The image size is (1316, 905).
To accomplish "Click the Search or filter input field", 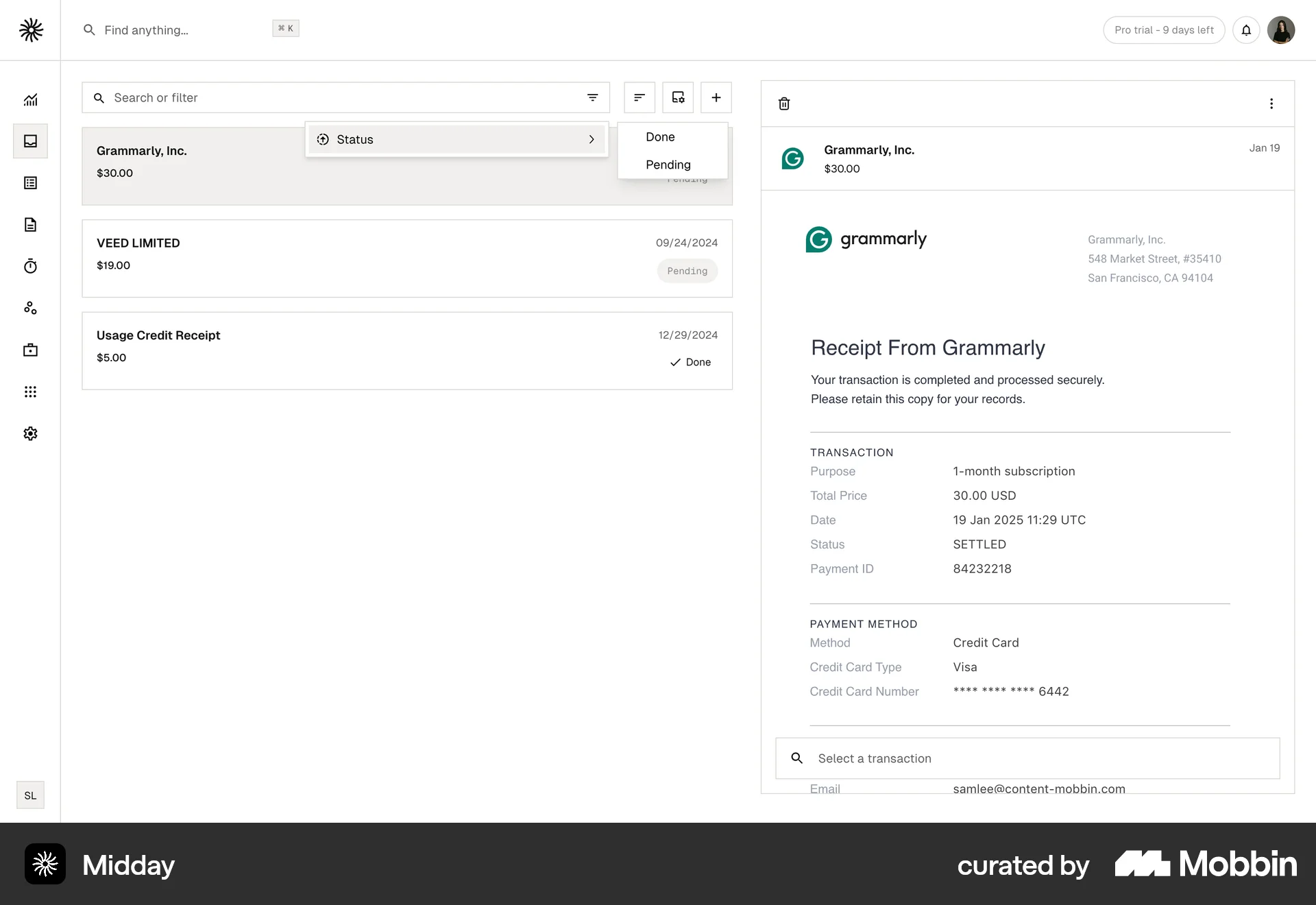I will (x=308, y=97).
